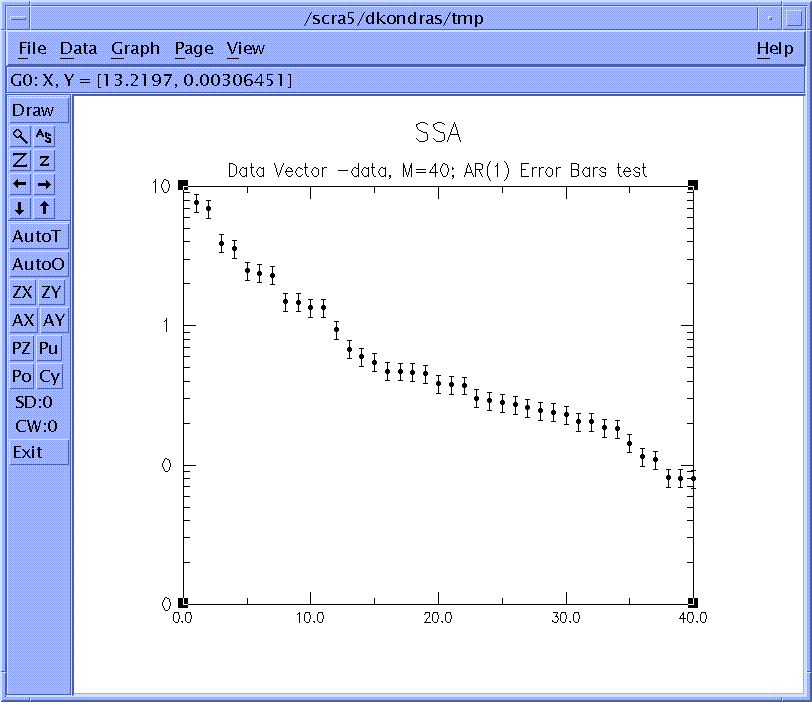This screenshot has width=812, height=702.
Task: Expand the Page dropdown menu
Action: 194,48
